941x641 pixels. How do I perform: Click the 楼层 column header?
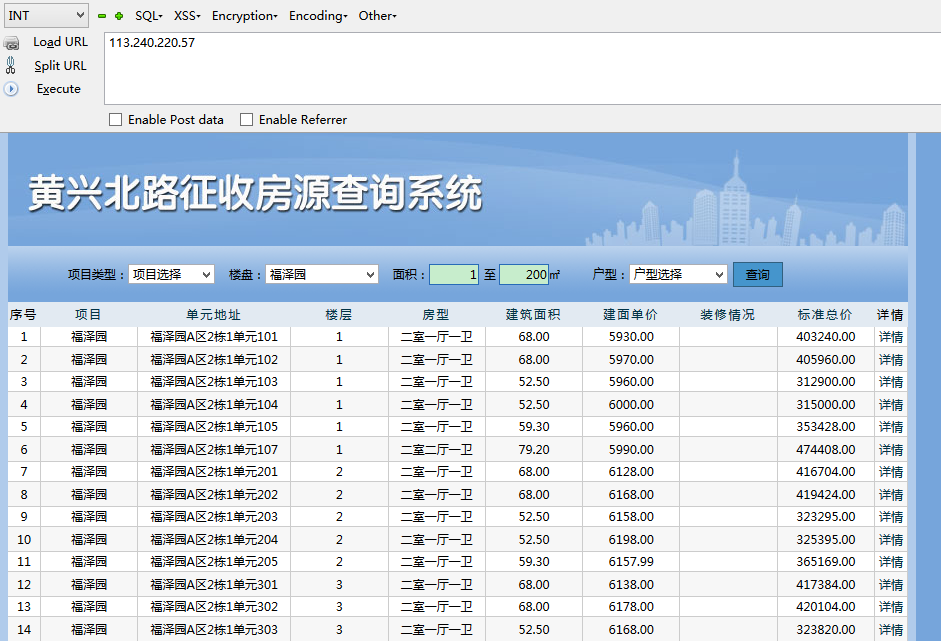click(338, 314)
